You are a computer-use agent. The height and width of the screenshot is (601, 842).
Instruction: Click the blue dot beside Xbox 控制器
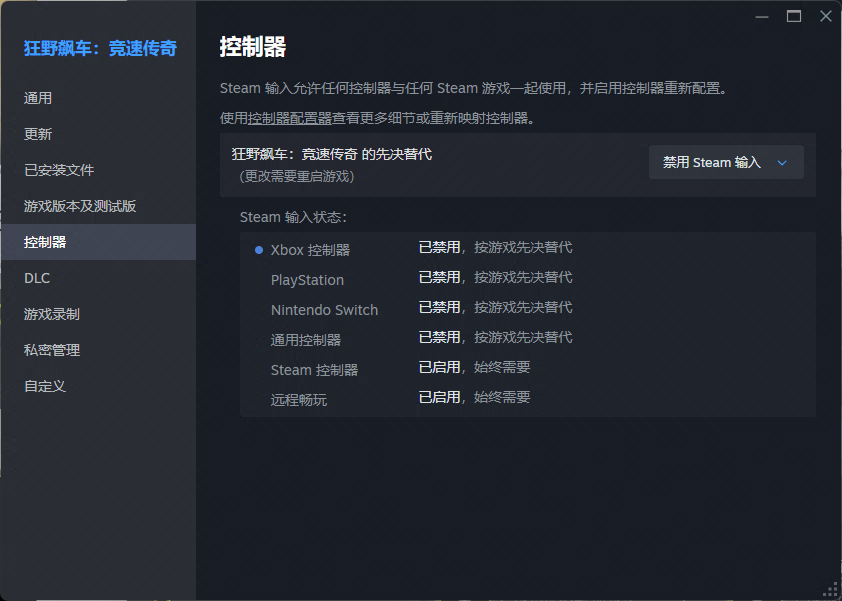click(259, 250)
